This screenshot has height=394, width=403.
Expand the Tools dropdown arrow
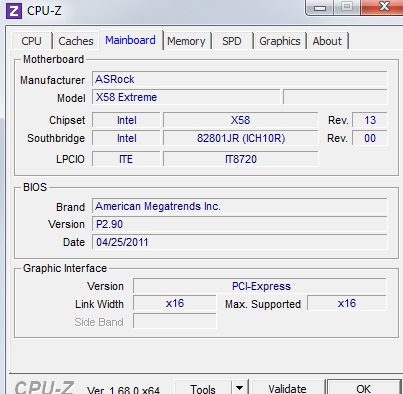(x=239, y=388)
